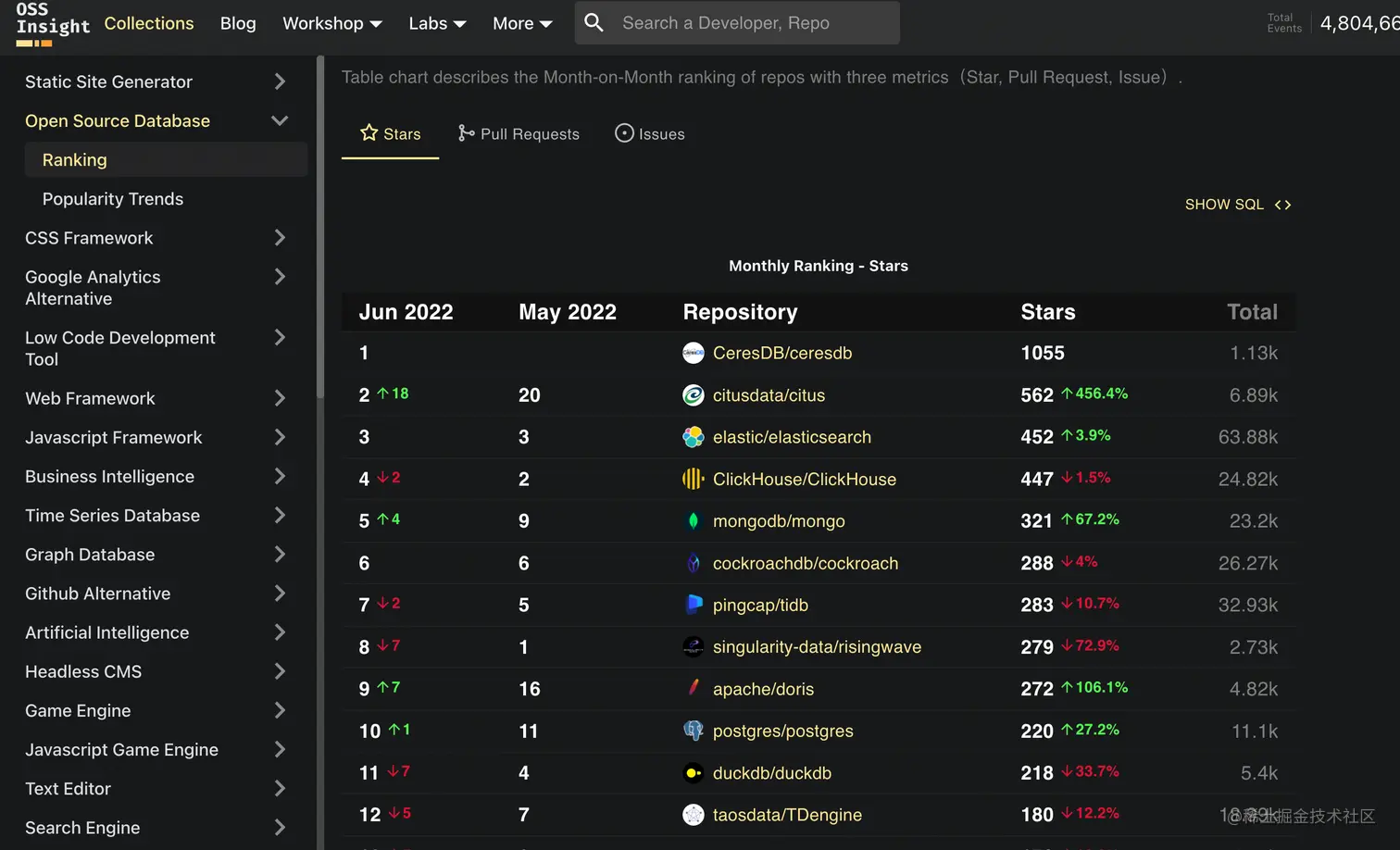
Task: Click the SHOW SQL button
Action: 1238,205
